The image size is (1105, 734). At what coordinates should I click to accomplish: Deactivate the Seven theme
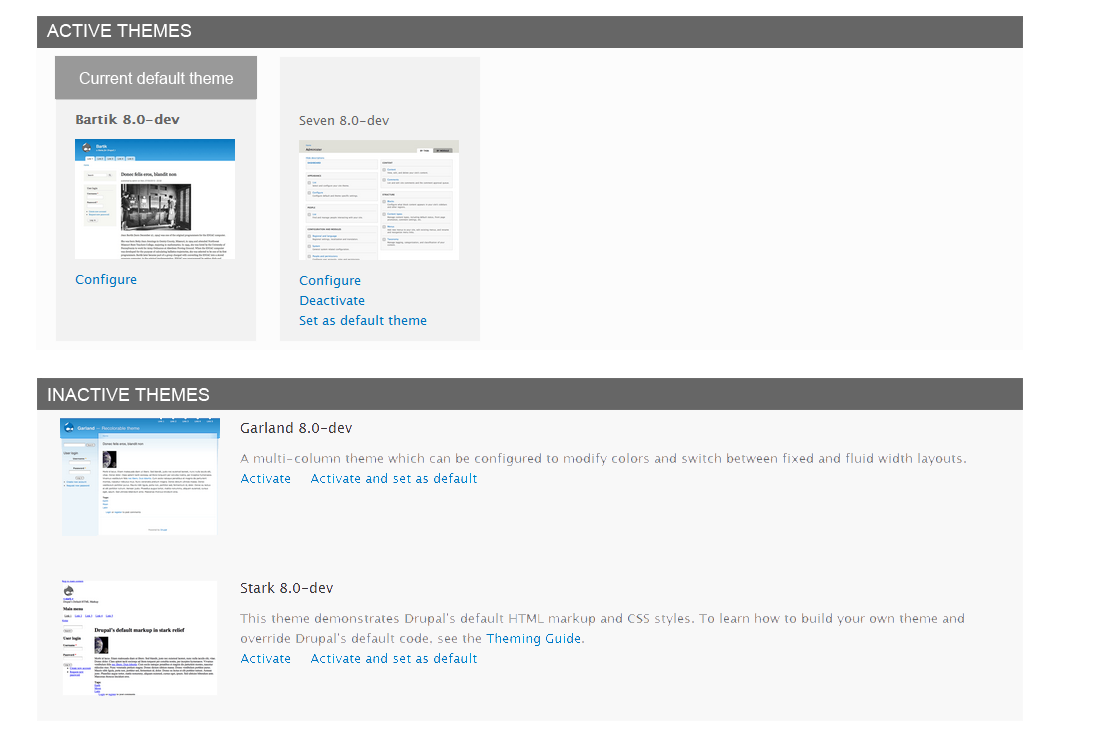point(332,301)
